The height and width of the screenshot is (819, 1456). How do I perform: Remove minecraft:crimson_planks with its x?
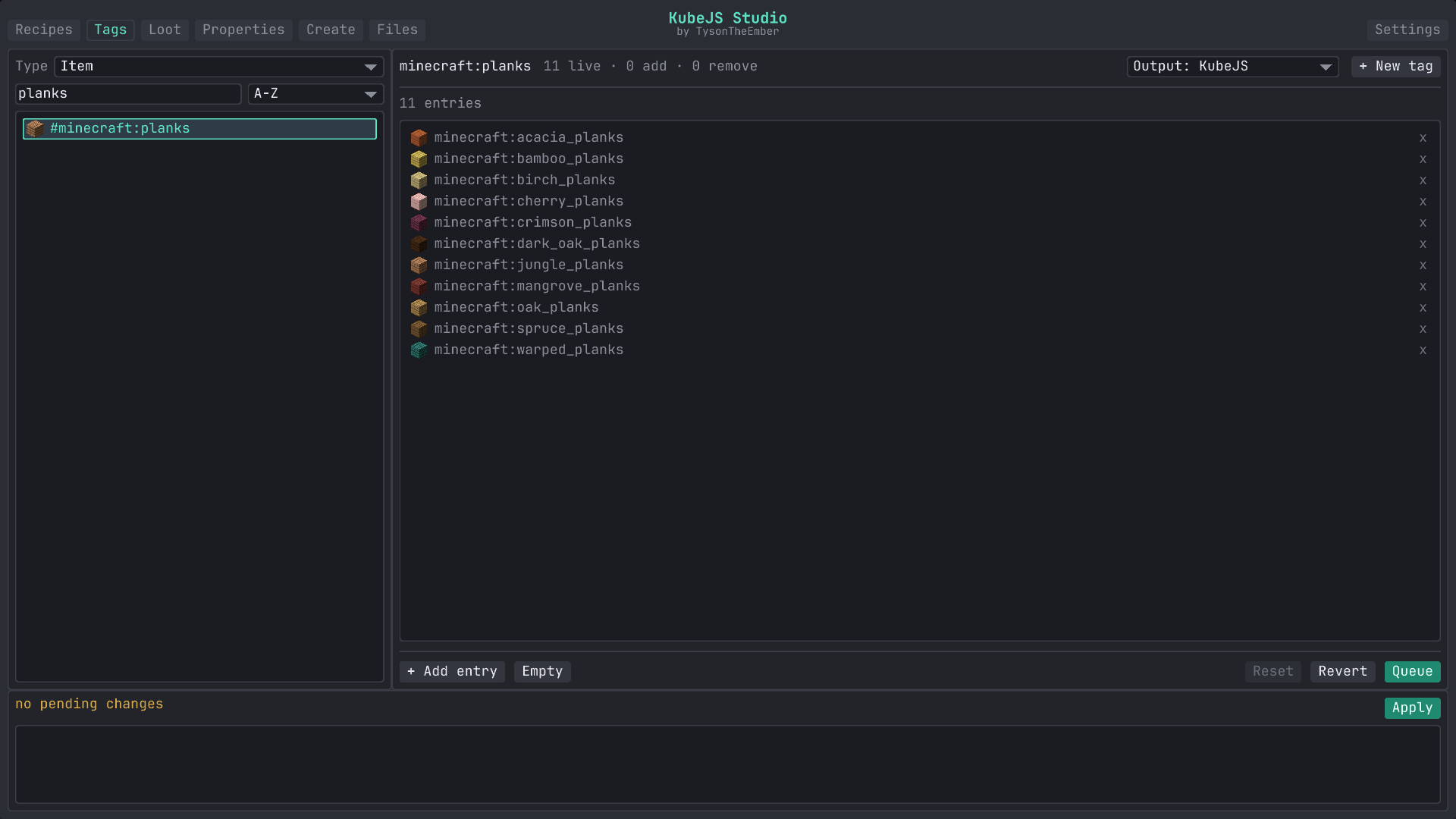1423,223
